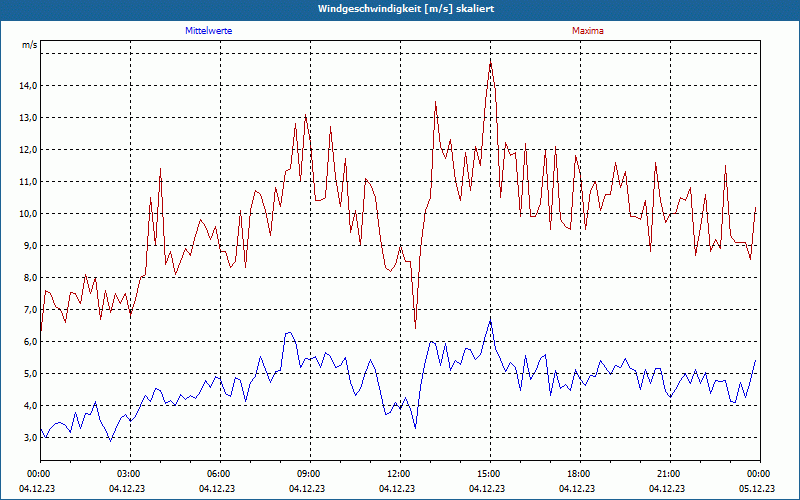The width and height of the screenshot is (800, 500).
Task: Click the chart title Windgeschwindigkeit [m/s] skaliert
Action: (x=406, y=9)
